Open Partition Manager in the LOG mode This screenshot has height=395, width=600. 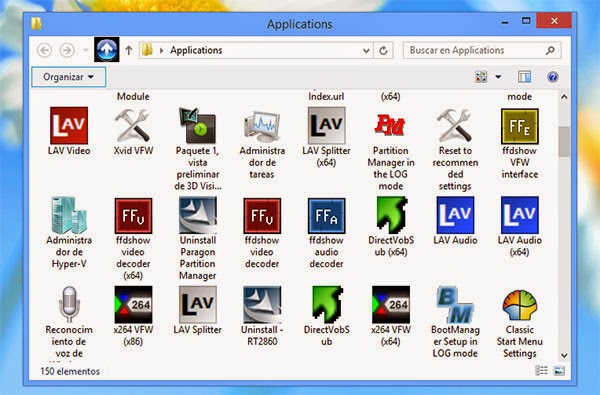tap(390, 126)
